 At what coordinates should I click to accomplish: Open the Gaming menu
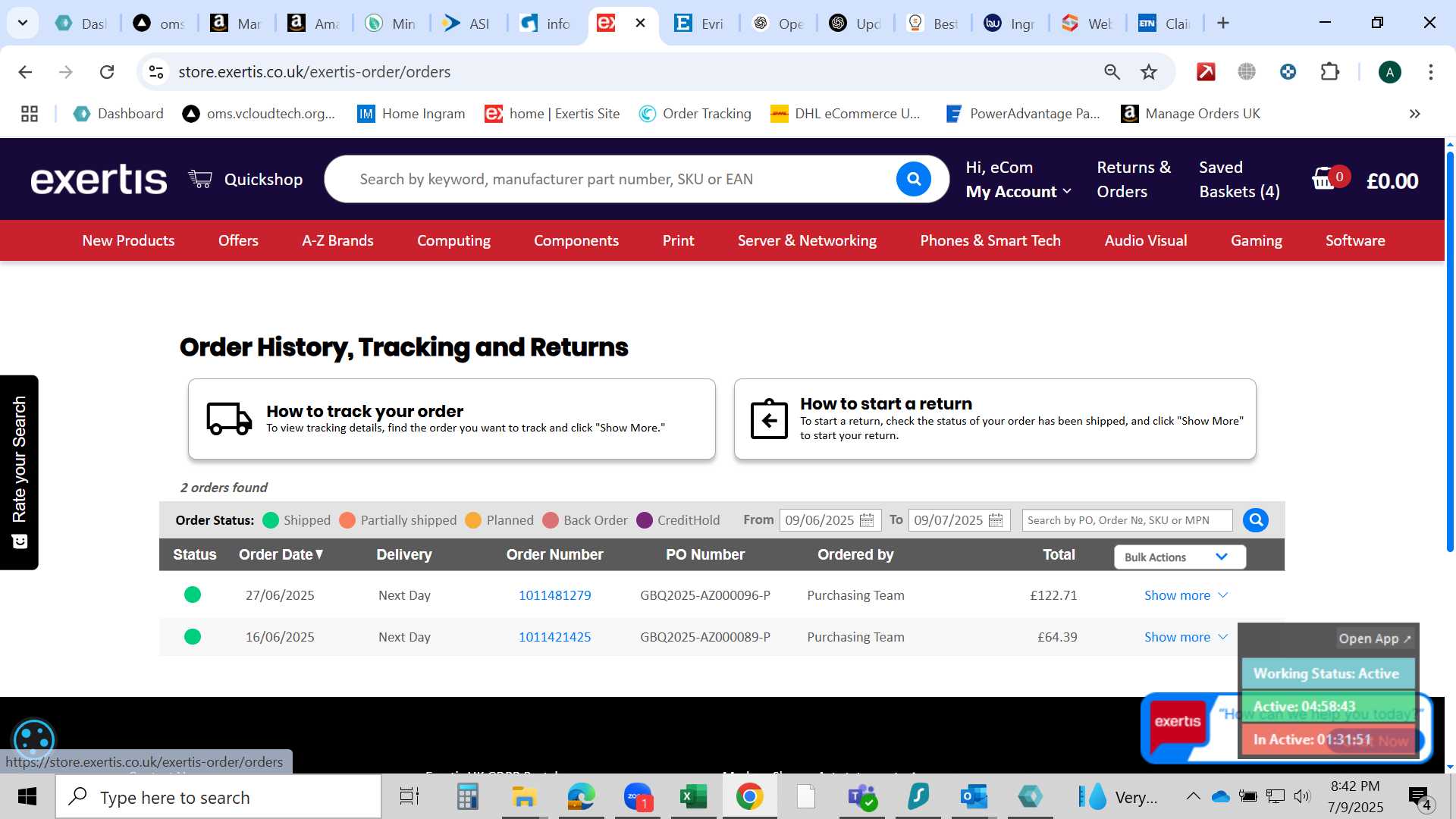1257,240
